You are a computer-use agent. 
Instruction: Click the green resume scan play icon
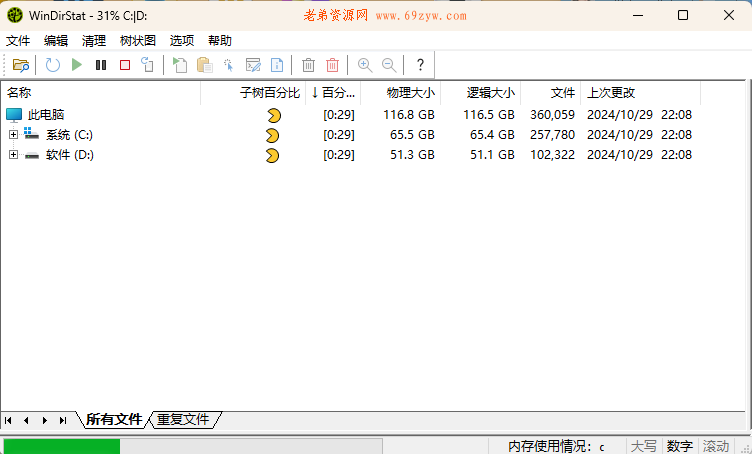(x=77, y=65)
